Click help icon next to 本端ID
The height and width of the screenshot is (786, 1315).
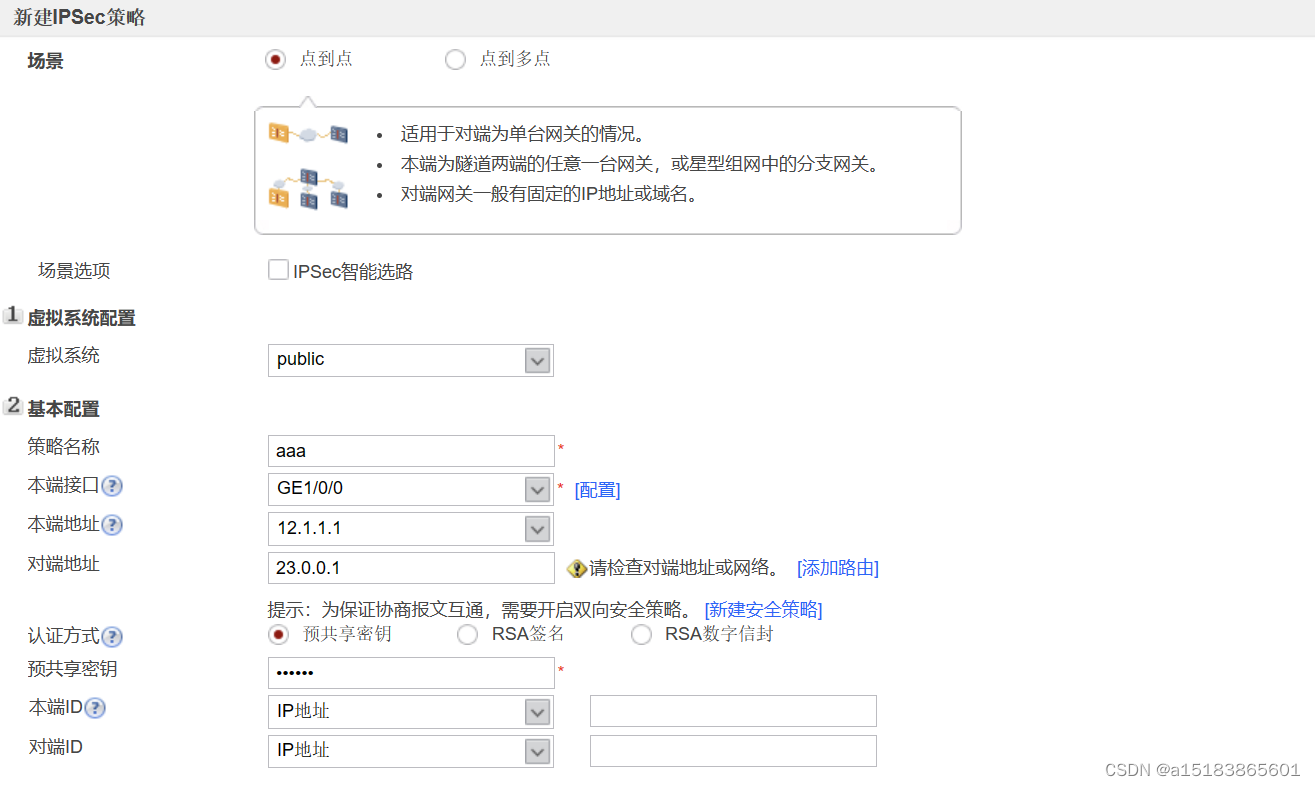click(x=95, y=708)
